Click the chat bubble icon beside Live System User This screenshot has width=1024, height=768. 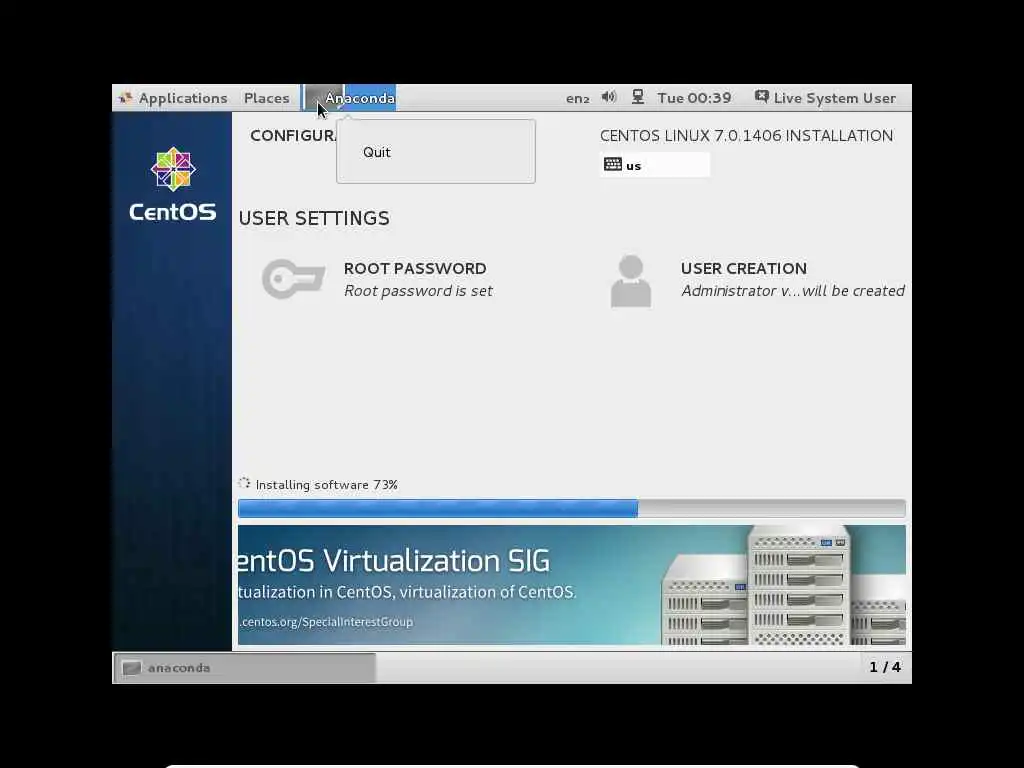[761, 97]
